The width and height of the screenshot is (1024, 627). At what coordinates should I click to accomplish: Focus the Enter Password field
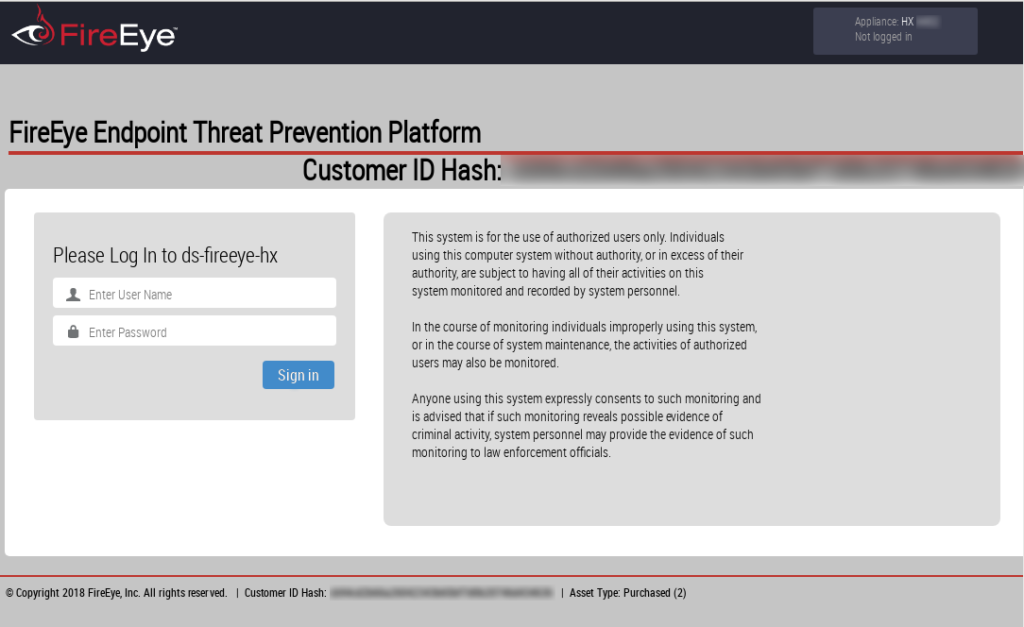point(195,331)
